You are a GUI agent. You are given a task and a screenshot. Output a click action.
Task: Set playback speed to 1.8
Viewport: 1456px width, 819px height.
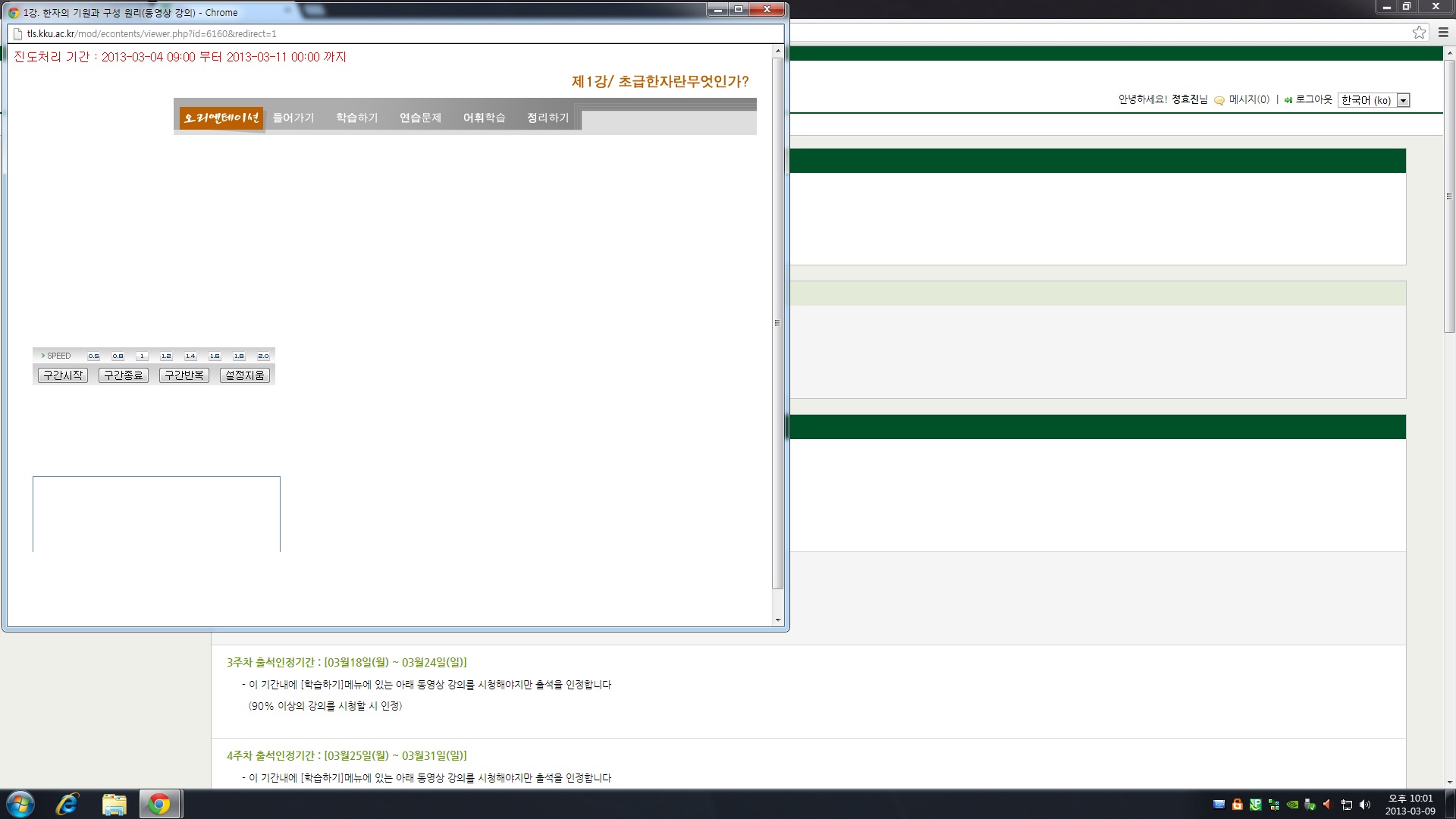[239, 356]
